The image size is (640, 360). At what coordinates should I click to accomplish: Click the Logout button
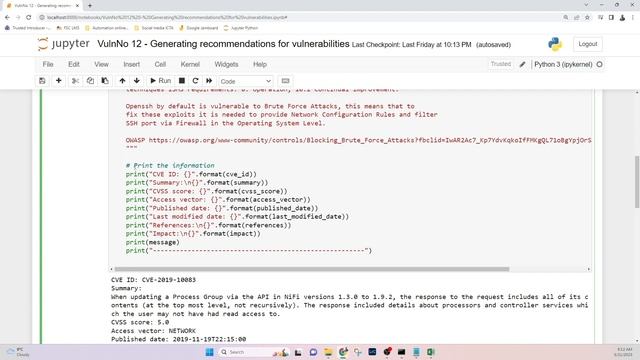pyautogui.click(x=587, y=44)
